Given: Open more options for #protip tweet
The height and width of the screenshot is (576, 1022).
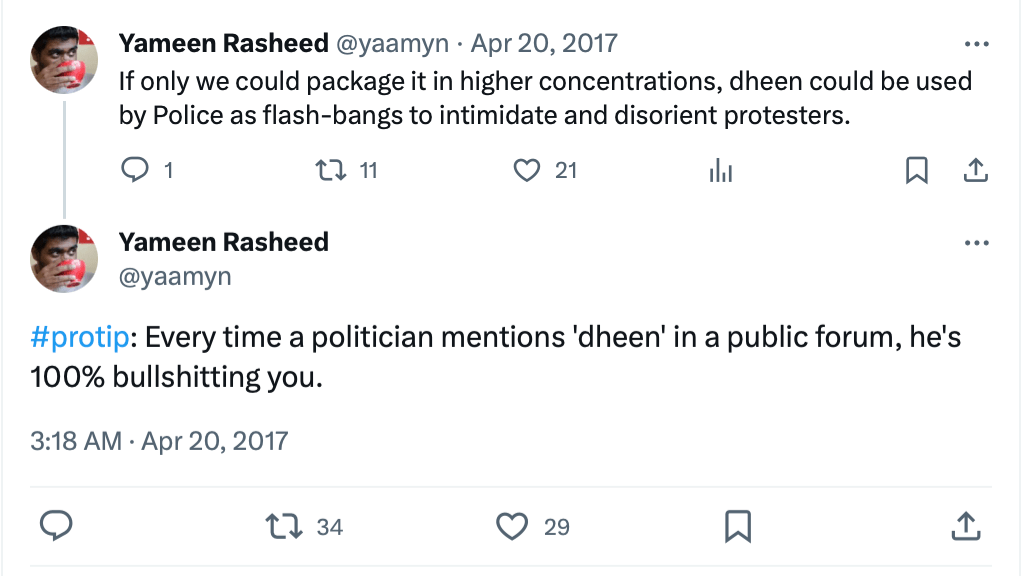Looking at the screenshot, I should click(975, 243).
